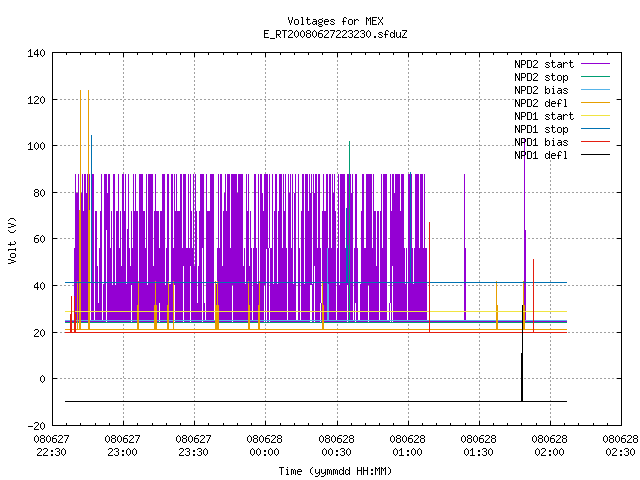This screenshot has height=480, width=640.
Task: Select the filename E_RT20080627223230.sfduZ subtitle
Action: tap(335, 34)
